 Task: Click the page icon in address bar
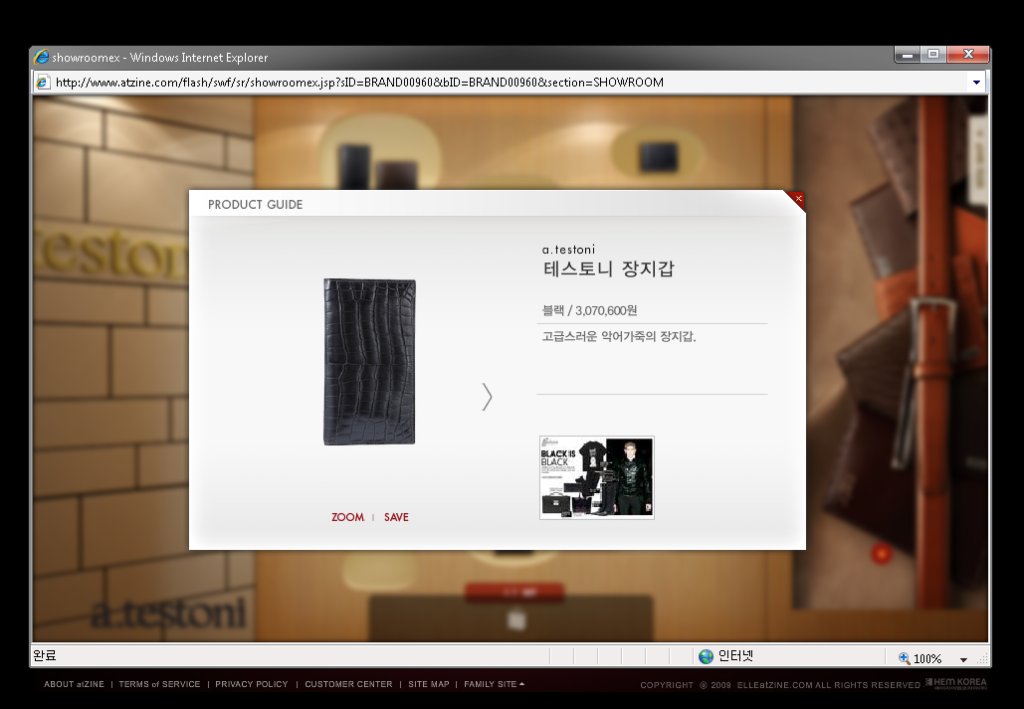pos(42,82)
